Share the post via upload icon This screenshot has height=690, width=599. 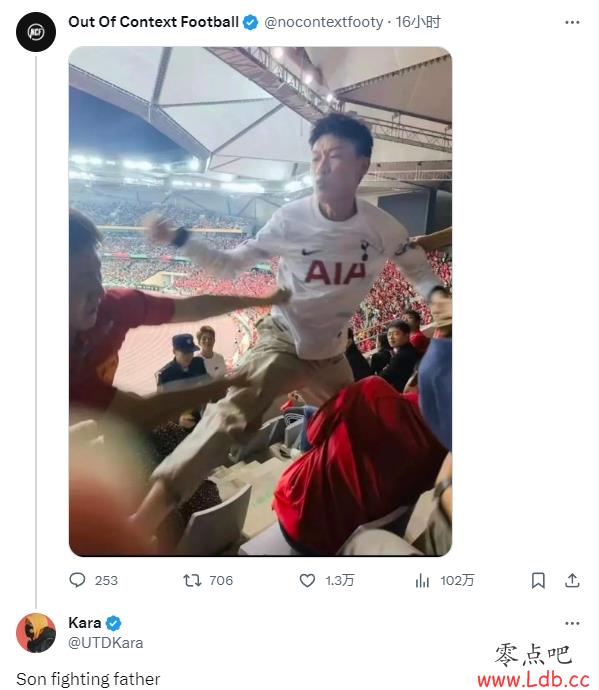pos(572,580)
